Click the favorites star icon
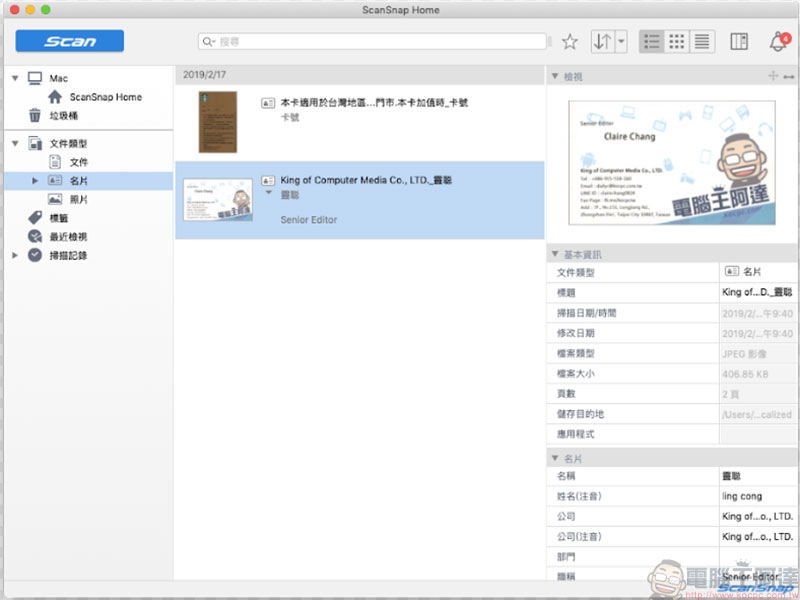Screen dimensions: 800x600 [x=569, y=41]
